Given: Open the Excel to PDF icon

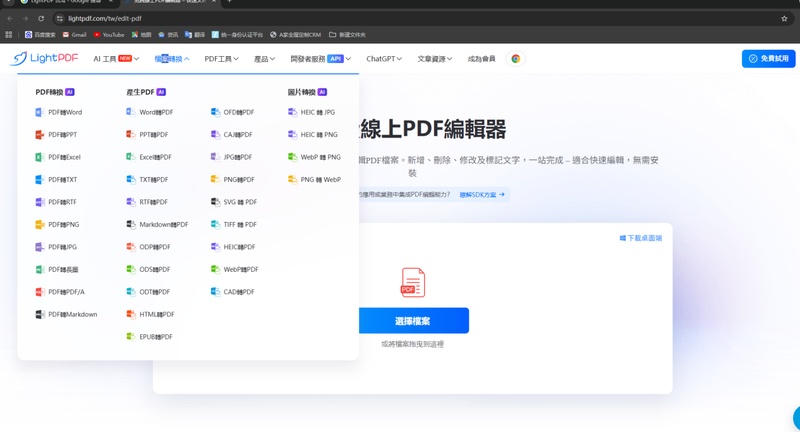Looking at the screenshot, I should (x=131, y=157).
